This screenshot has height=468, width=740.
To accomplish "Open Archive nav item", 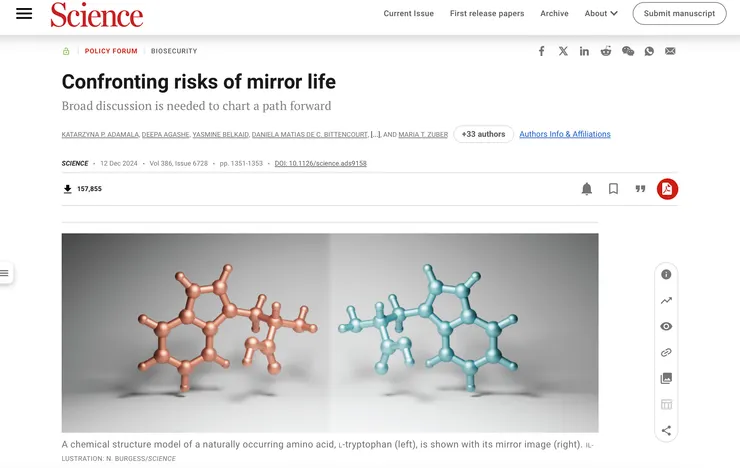I will click(x=555, y=13).
